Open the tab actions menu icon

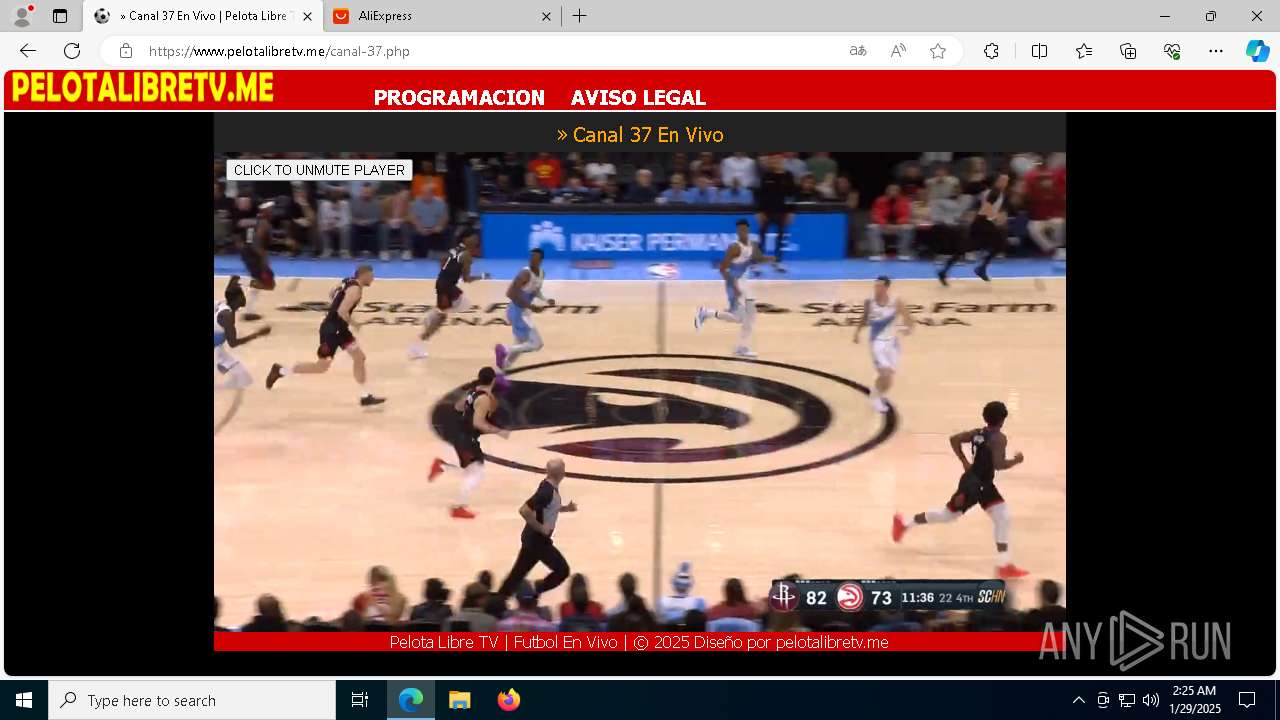pyautogui.click(x=60, y=16)
